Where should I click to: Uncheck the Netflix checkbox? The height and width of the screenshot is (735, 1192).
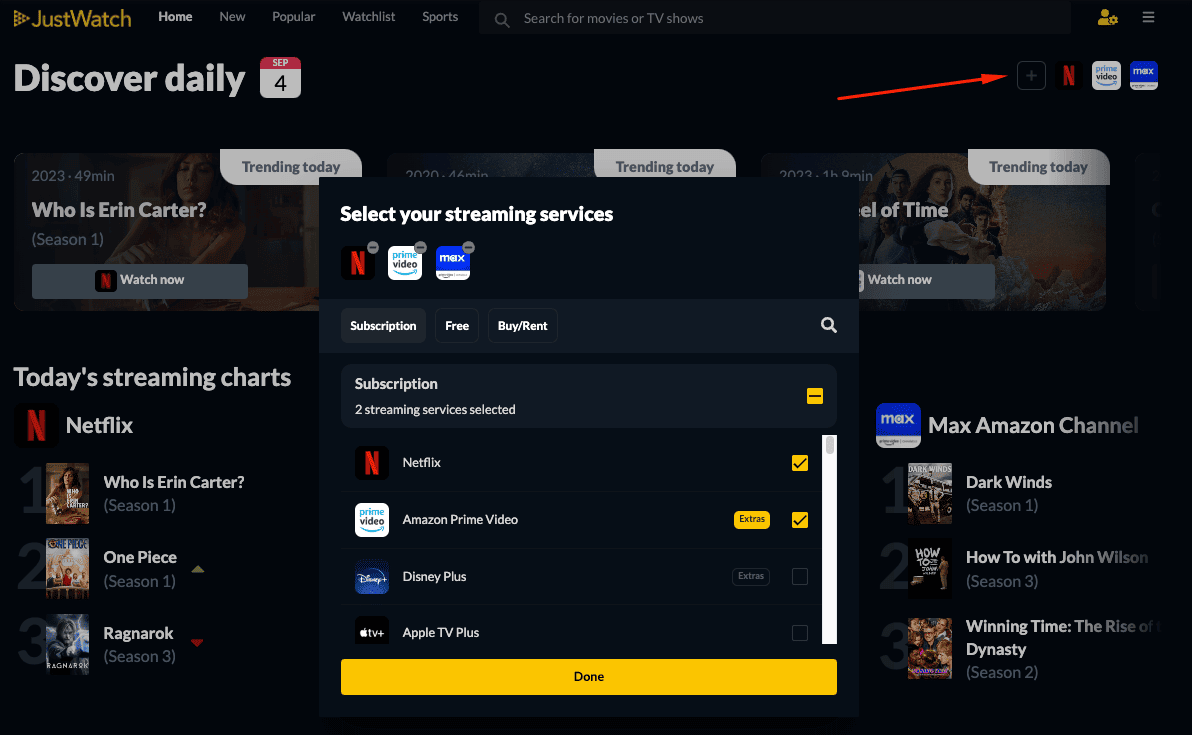tap(800, 463)
